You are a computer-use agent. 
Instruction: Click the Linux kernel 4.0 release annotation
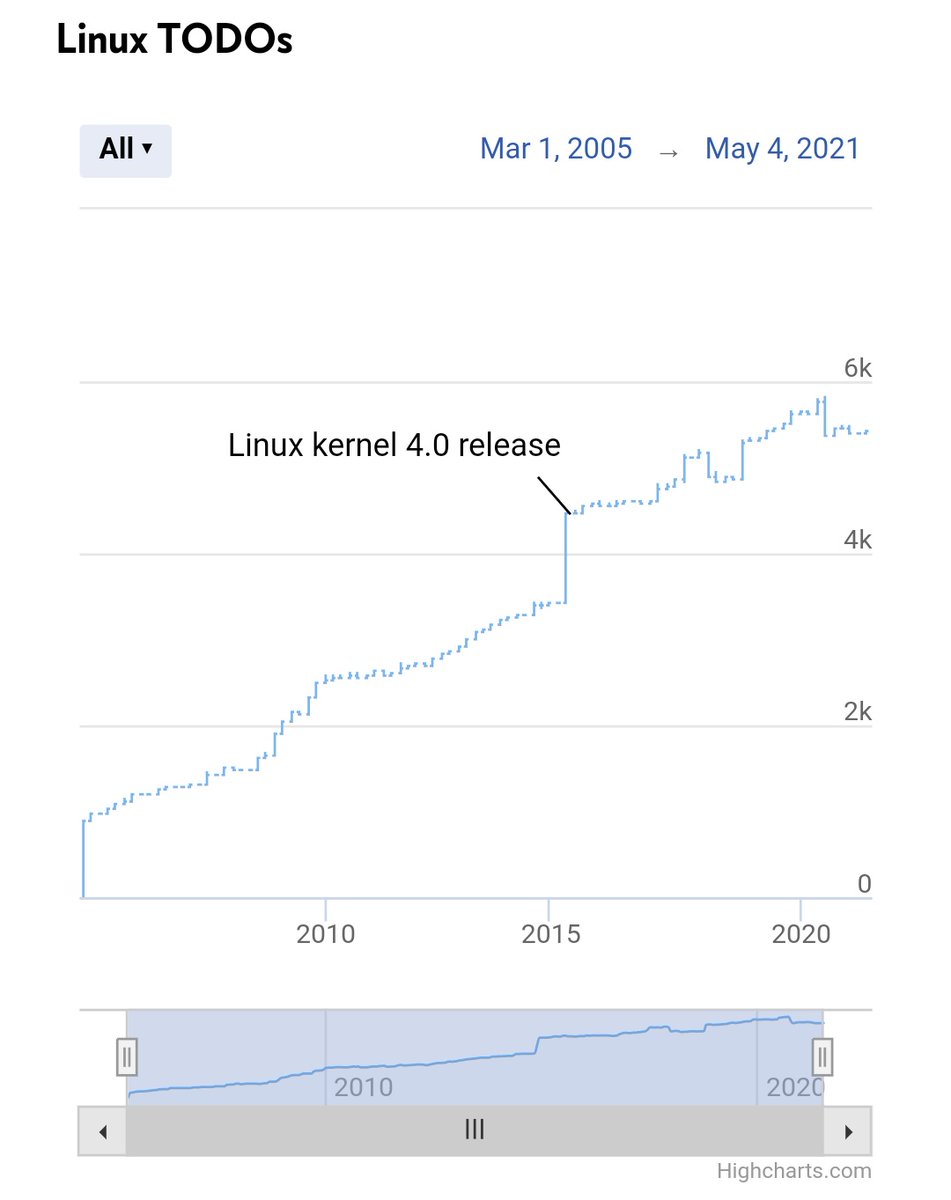click(394, 444)
